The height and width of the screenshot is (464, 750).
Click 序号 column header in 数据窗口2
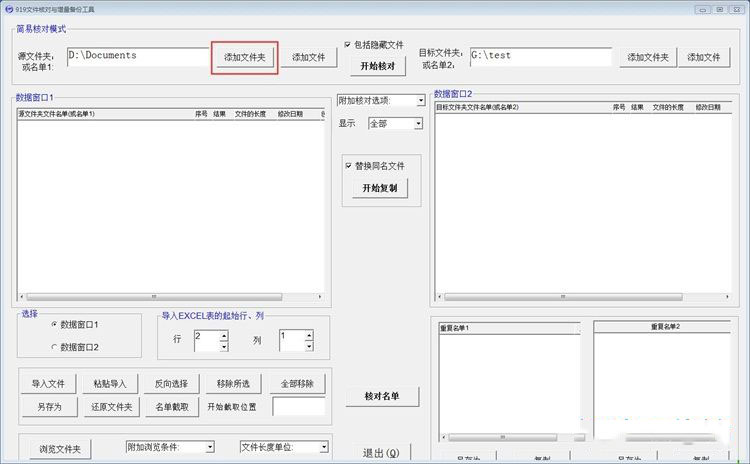(x=619, y=107)
